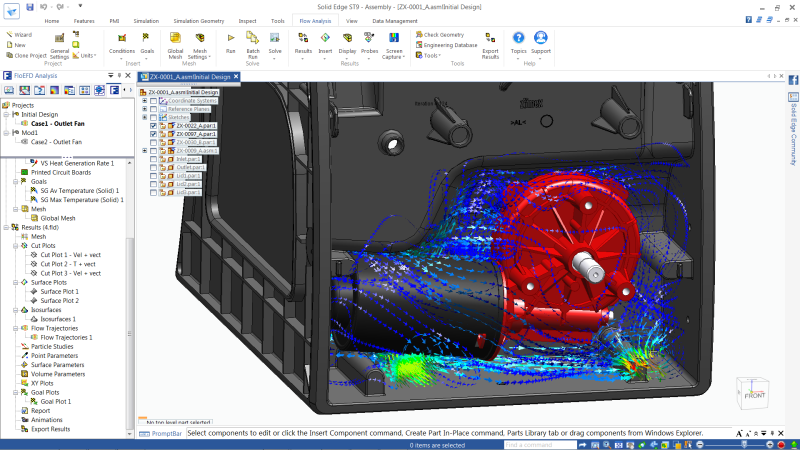This screenshot has width=800, height=450.
Task: Check the Lid3.par:1 checkbox
Action: 153,192
